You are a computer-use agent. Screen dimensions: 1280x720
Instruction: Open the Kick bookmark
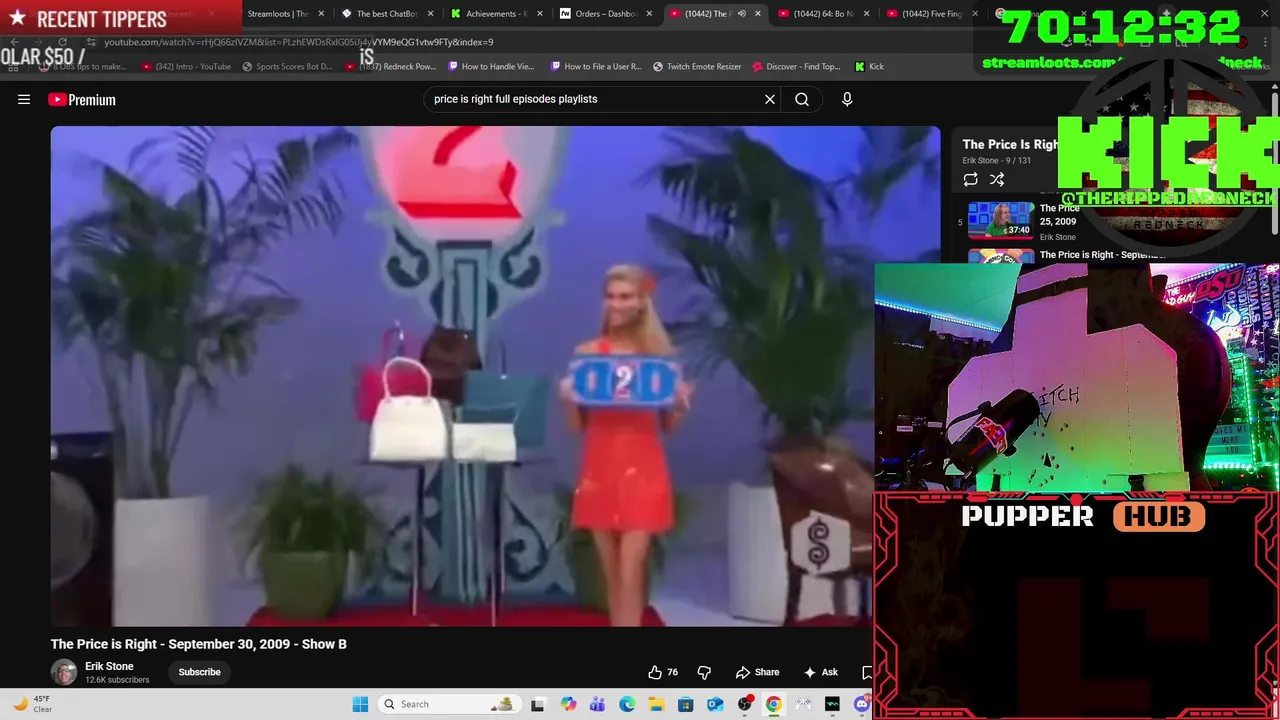[869, 66]
